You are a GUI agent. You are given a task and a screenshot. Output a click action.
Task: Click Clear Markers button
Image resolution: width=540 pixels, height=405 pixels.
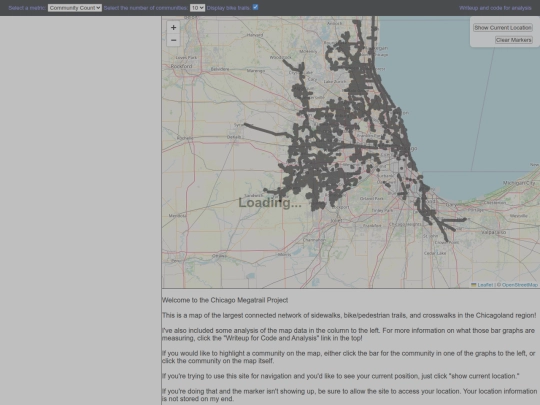514,40
